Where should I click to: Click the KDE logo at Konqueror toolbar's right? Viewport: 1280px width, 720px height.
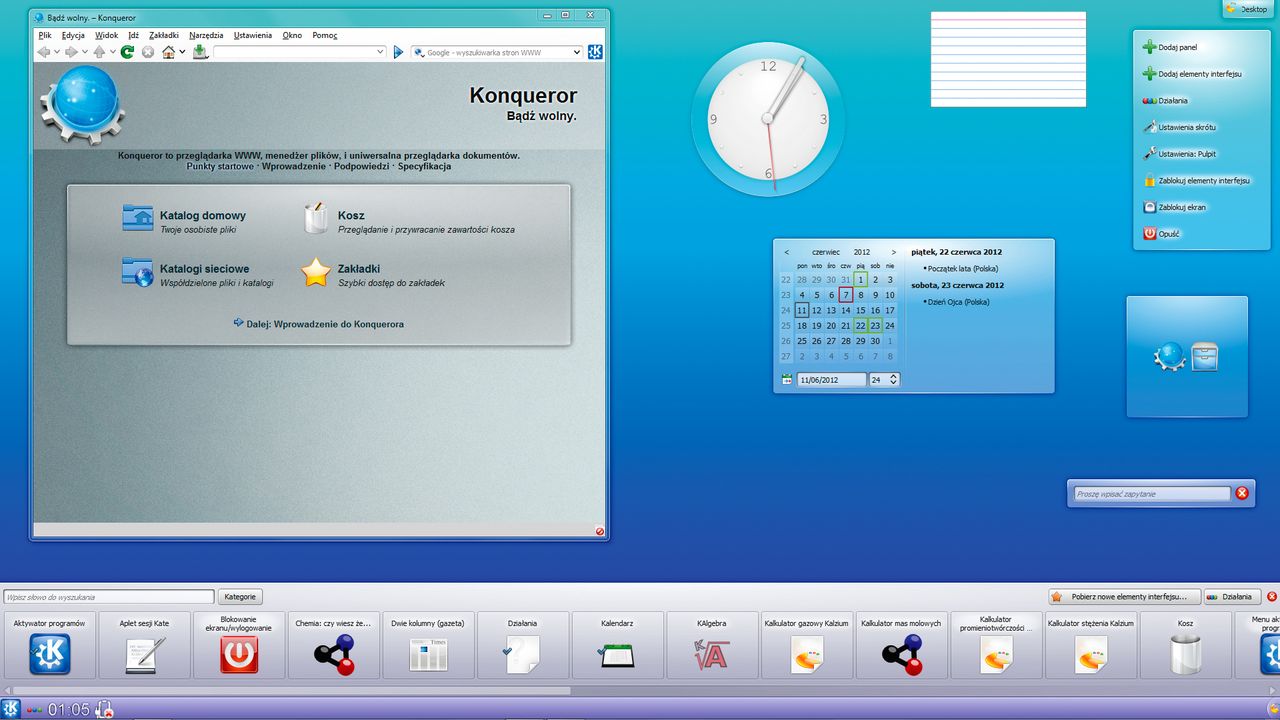point(595,52)
